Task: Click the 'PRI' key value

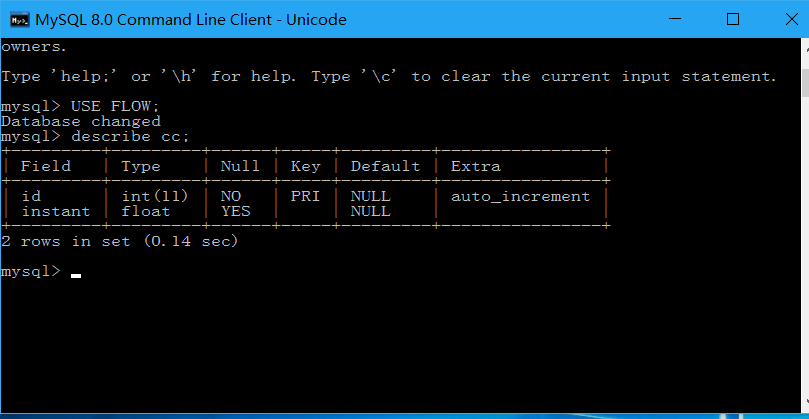Action: 305,197
